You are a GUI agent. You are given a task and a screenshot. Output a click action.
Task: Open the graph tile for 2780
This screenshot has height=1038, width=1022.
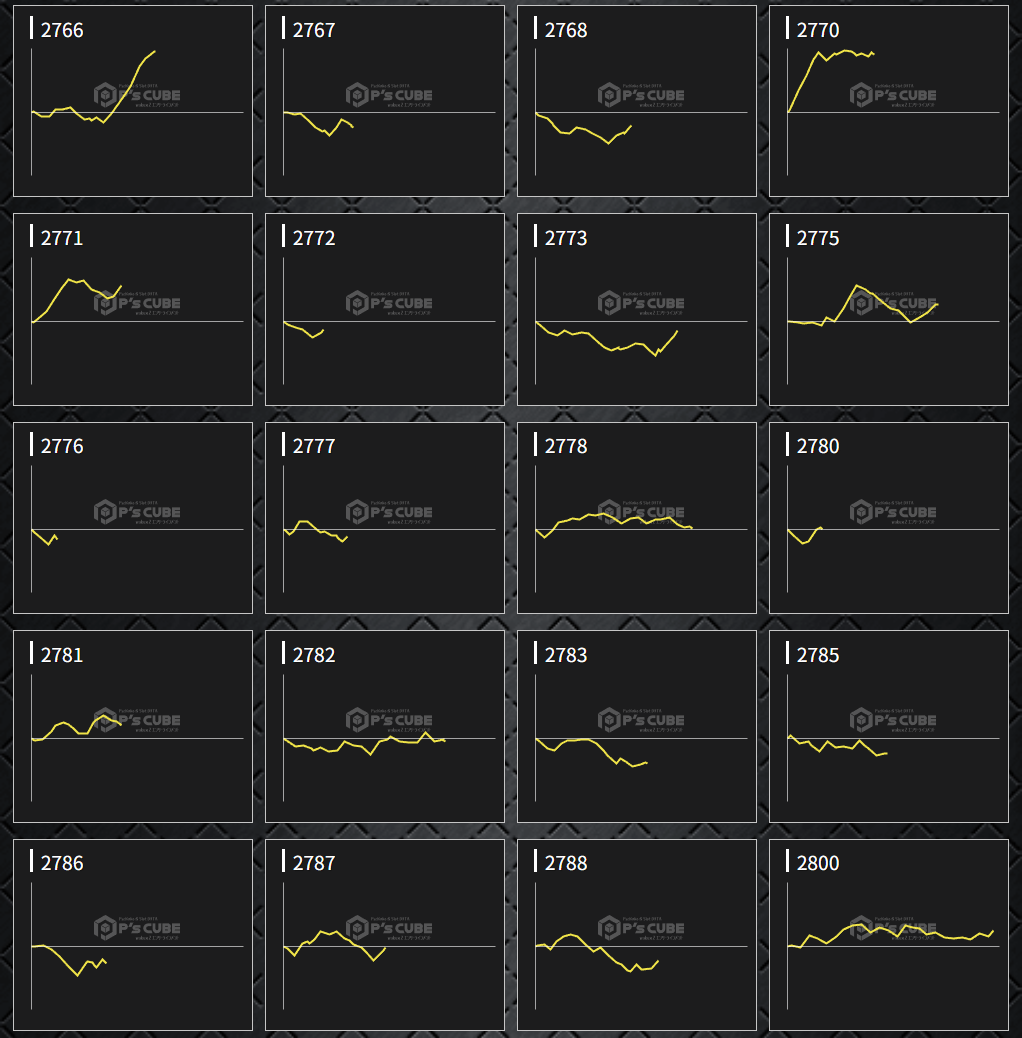tap(889, 517)
